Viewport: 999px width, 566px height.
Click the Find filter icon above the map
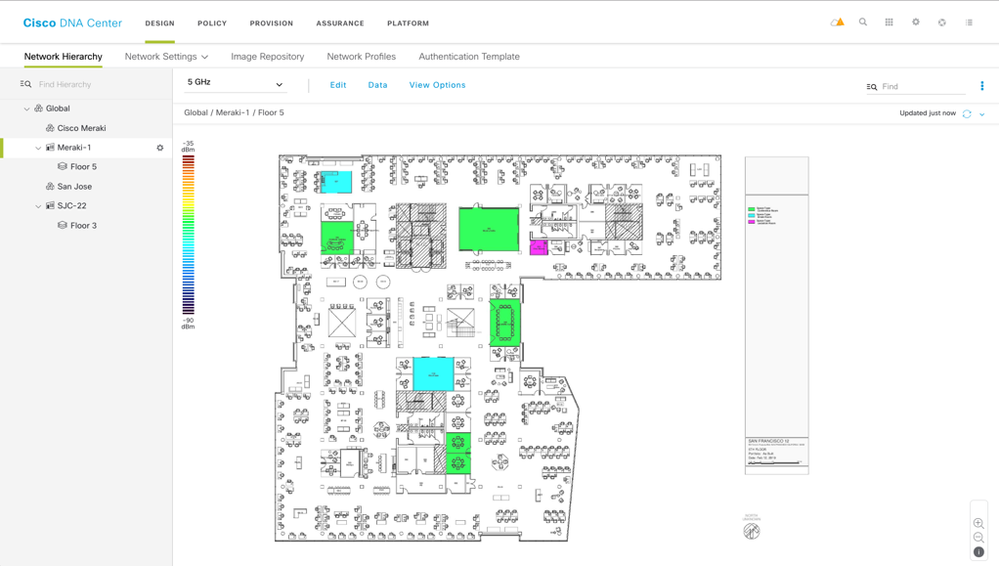pyautogui.click(x=872, y=87)
